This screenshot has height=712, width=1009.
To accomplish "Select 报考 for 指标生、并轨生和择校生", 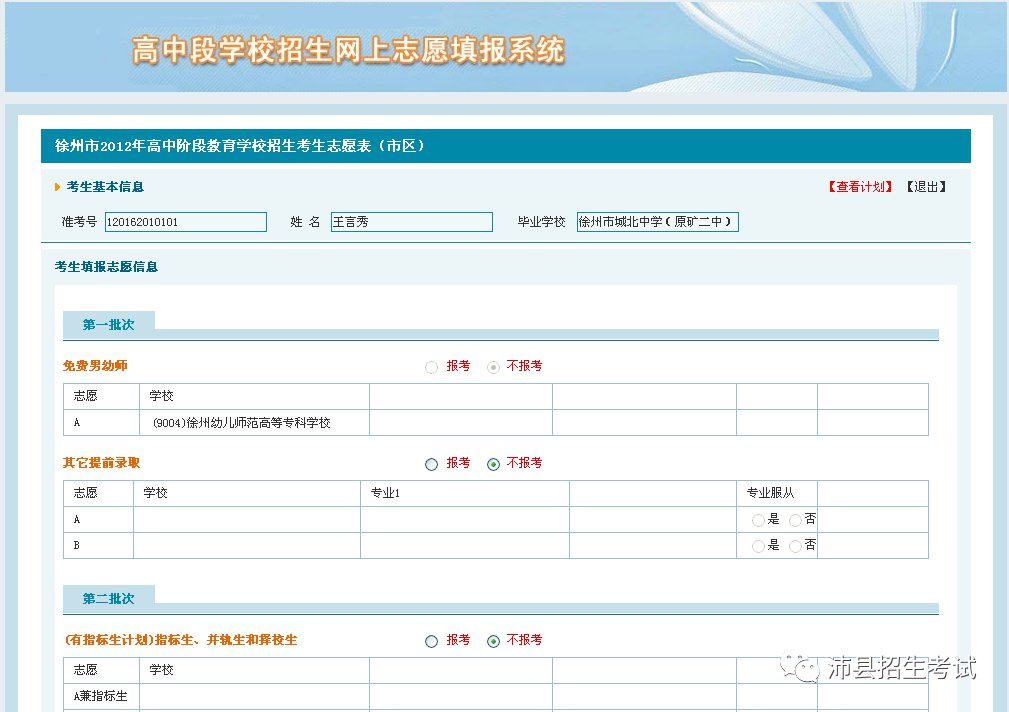I will point(432,641).
